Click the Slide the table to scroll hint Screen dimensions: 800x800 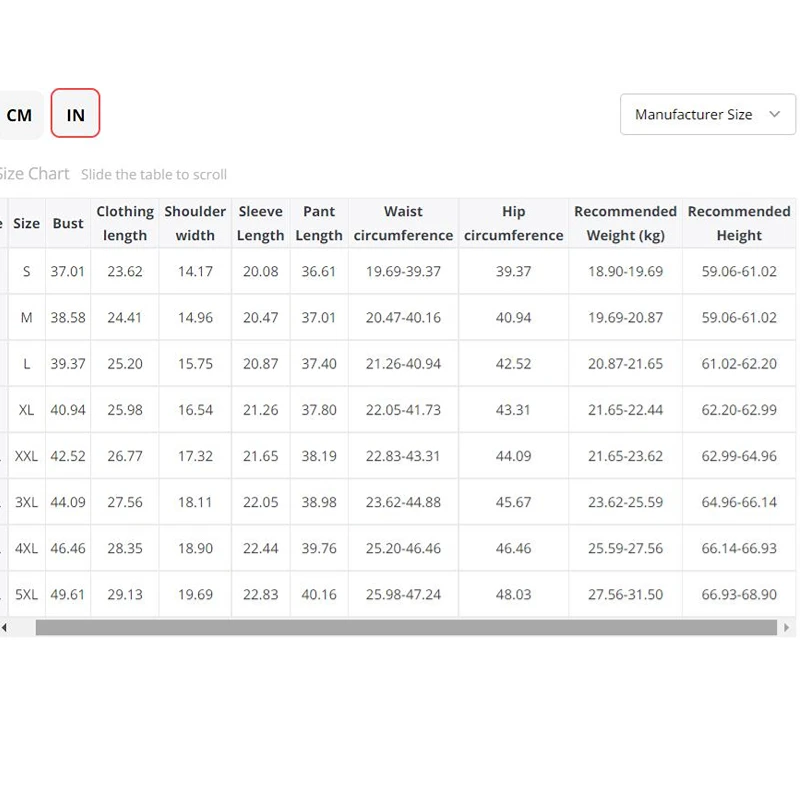[x=154, y=174]
